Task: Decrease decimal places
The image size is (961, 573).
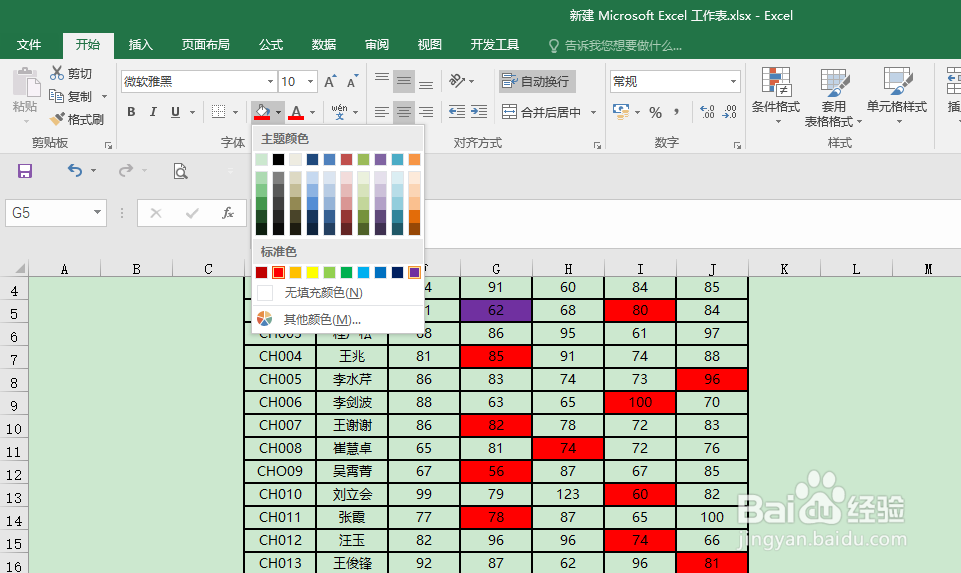Action: [x=729, y=112]
